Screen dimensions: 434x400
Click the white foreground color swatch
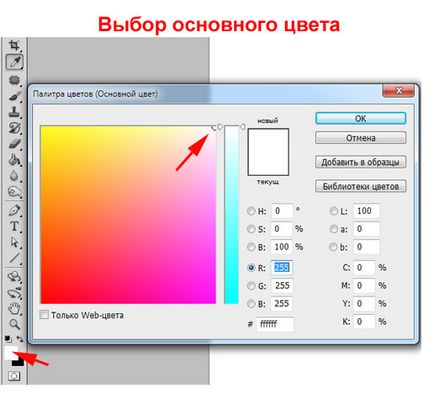tap(10, 353)
